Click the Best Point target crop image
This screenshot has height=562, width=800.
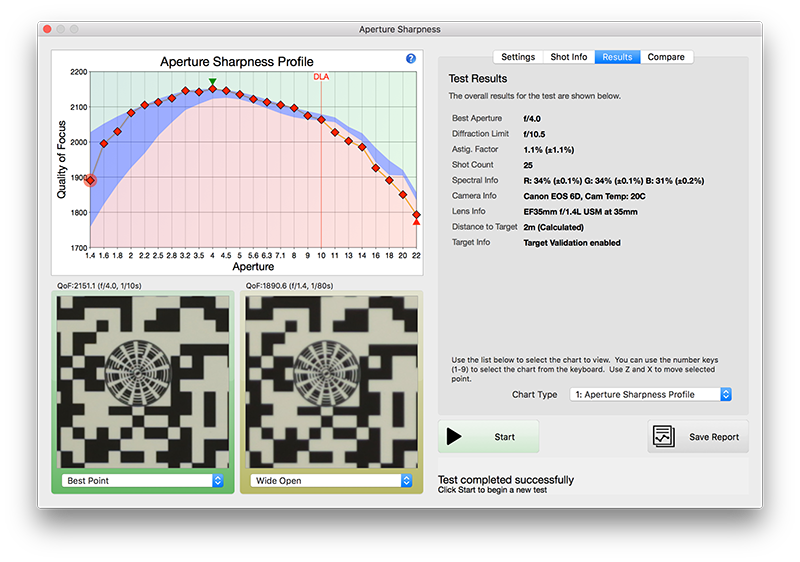(x=143, y=382)
